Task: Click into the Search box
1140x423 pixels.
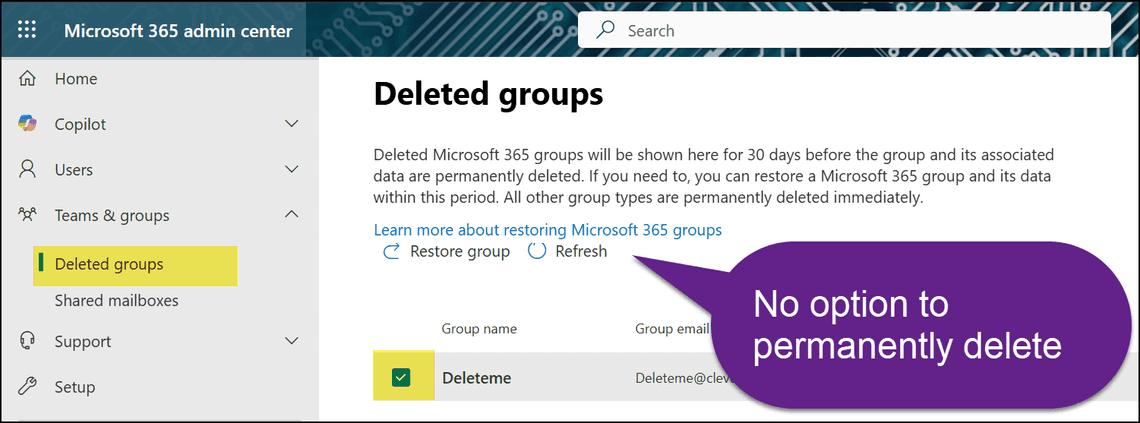Action: [844, 31]
